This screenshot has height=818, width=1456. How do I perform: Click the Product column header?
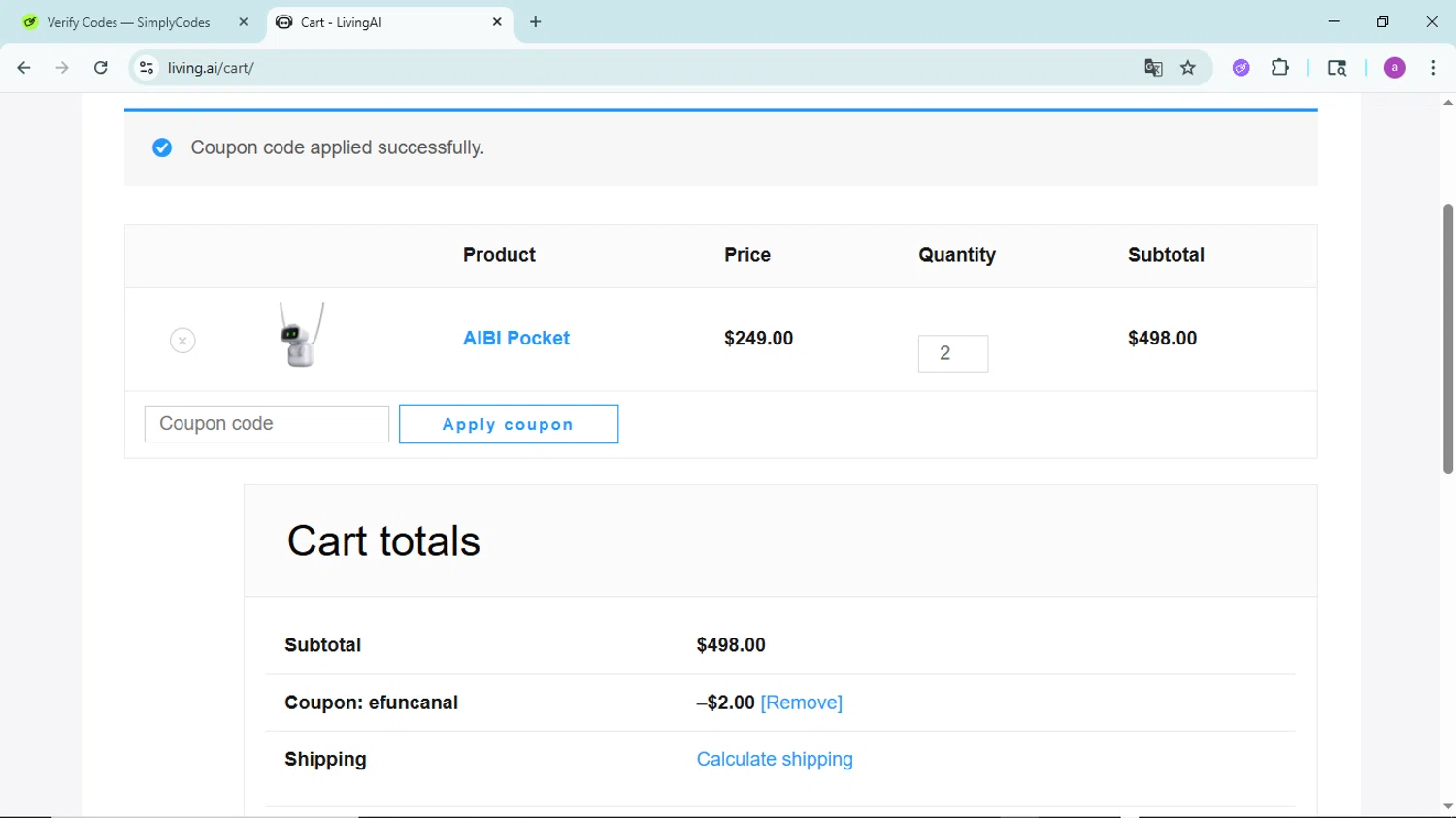499,255
